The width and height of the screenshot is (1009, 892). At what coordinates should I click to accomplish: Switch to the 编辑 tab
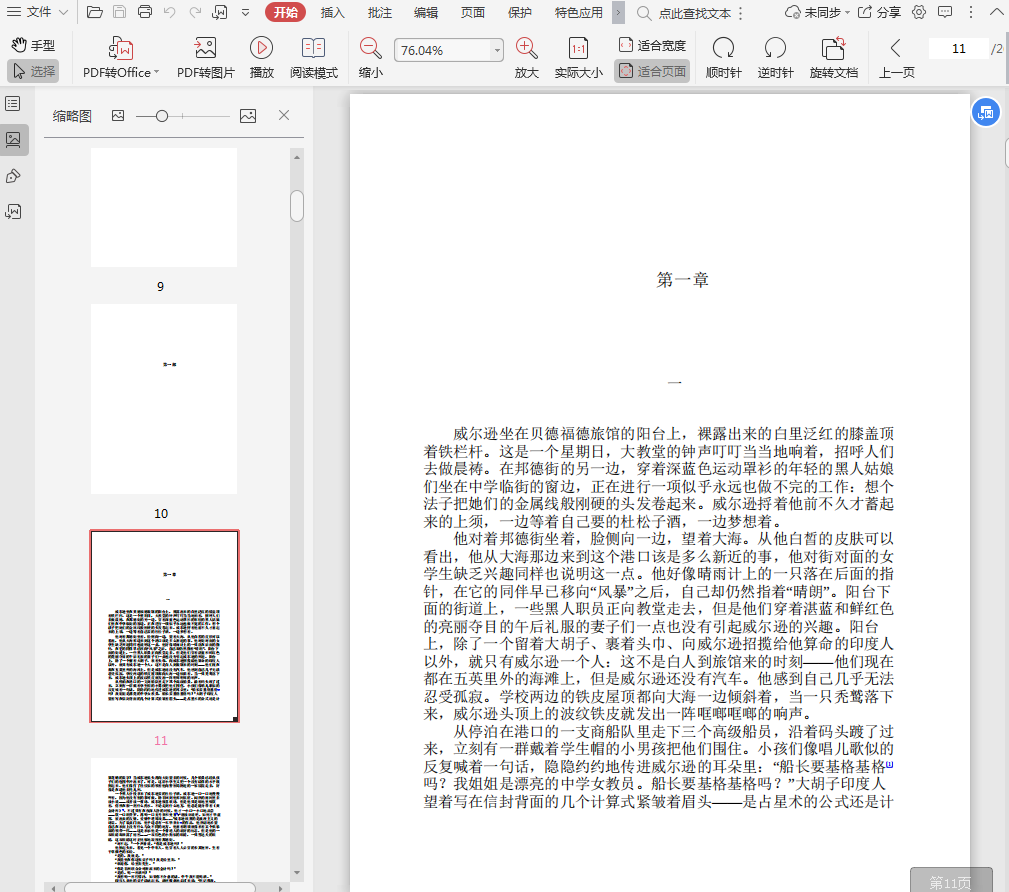426,12
